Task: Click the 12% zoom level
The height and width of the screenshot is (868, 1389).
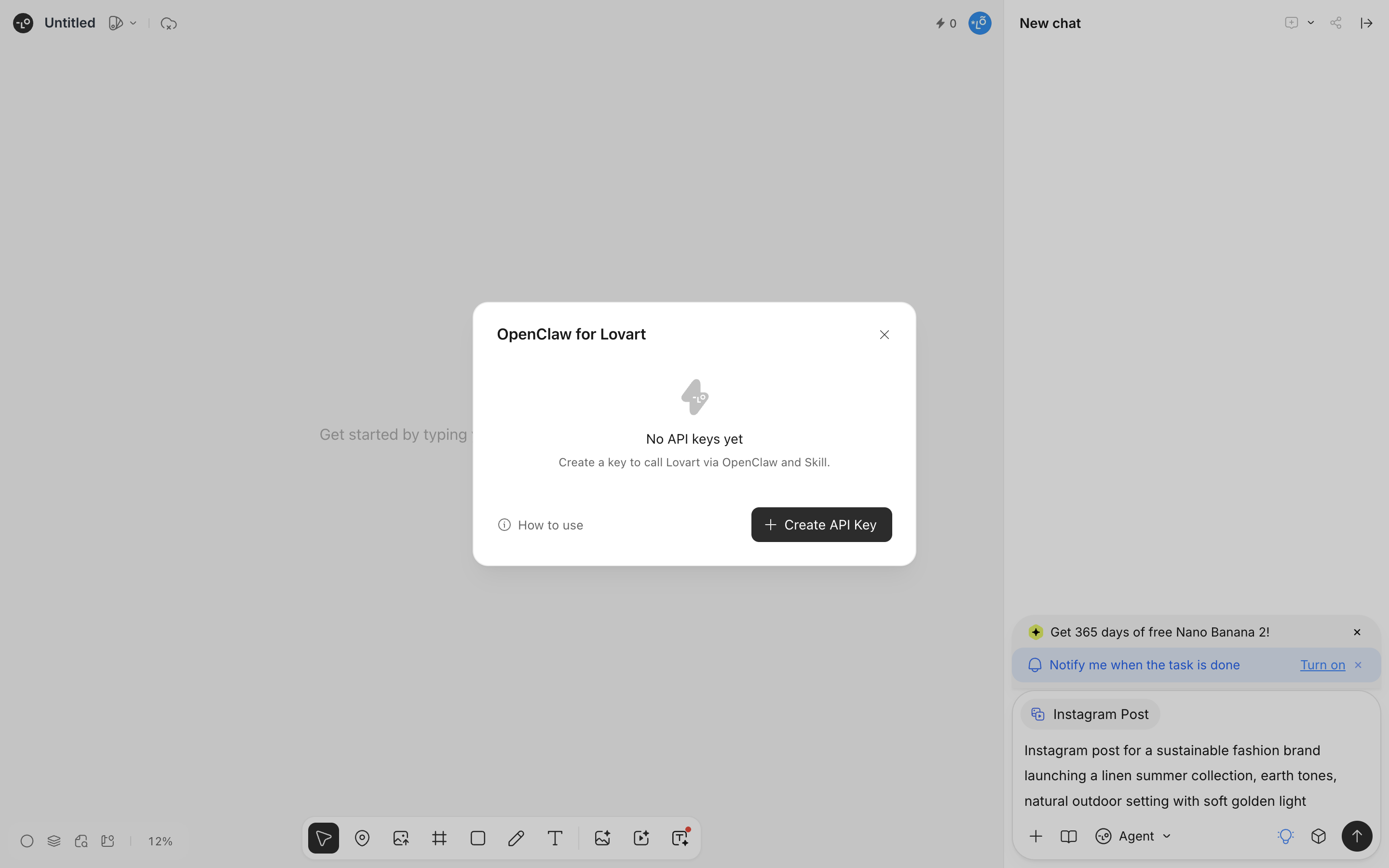Action: [160, 841]
